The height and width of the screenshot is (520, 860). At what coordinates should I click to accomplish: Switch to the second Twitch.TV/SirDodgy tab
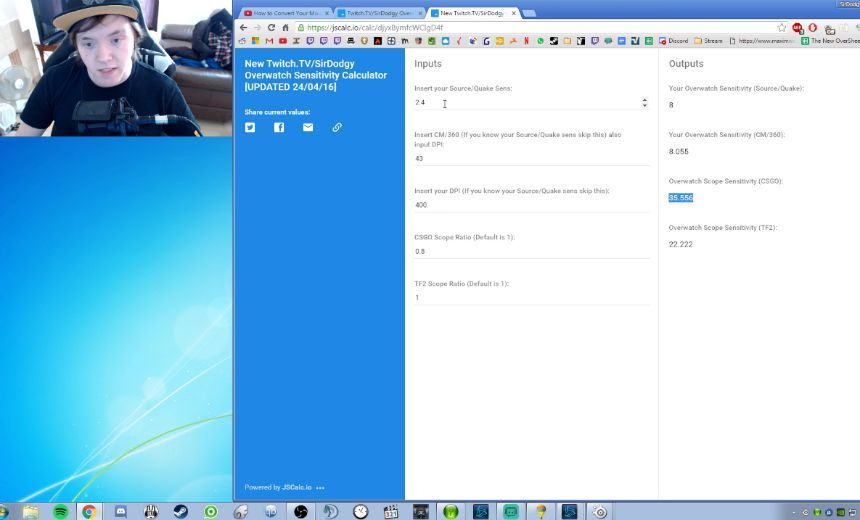(x=376, y=13)
